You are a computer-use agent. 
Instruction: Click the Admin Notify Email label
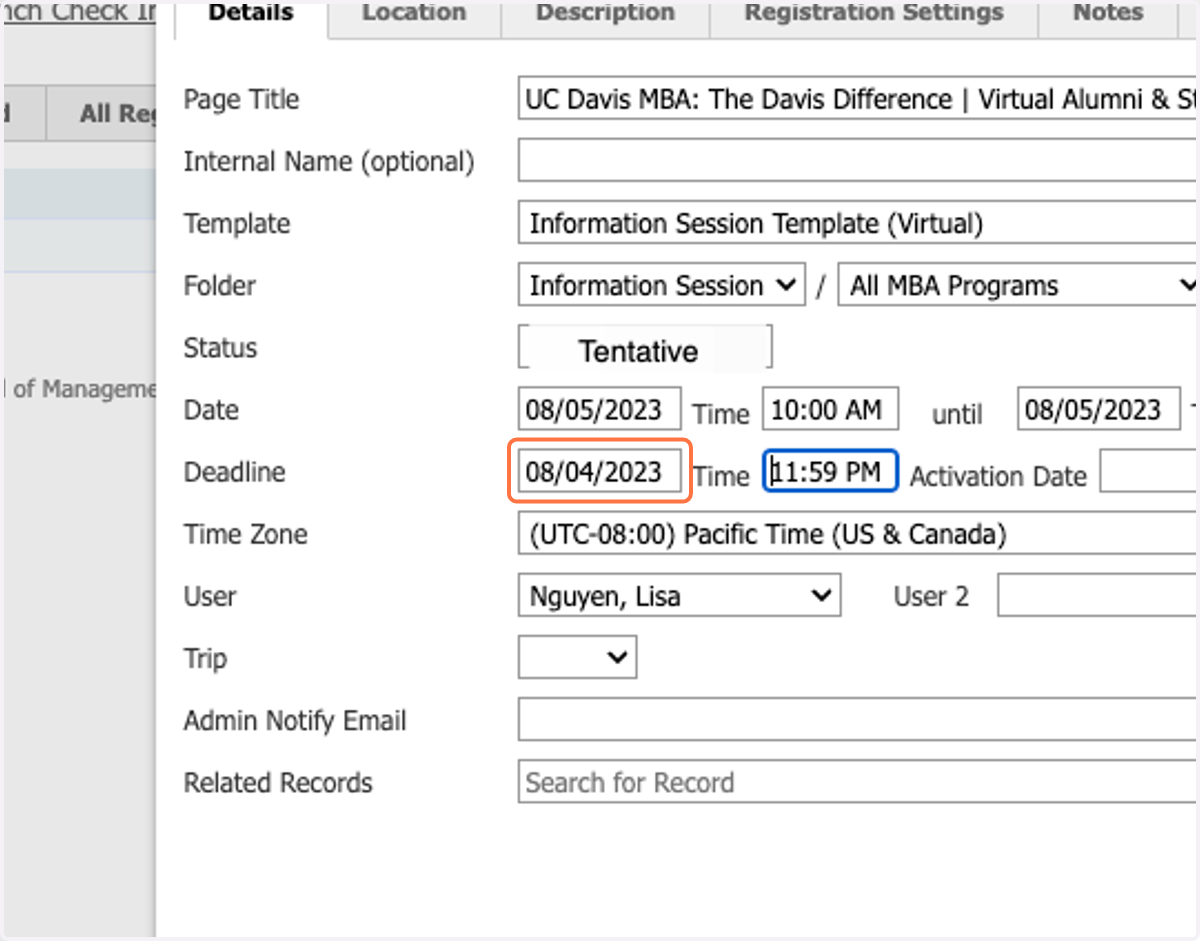click(295, 720)
